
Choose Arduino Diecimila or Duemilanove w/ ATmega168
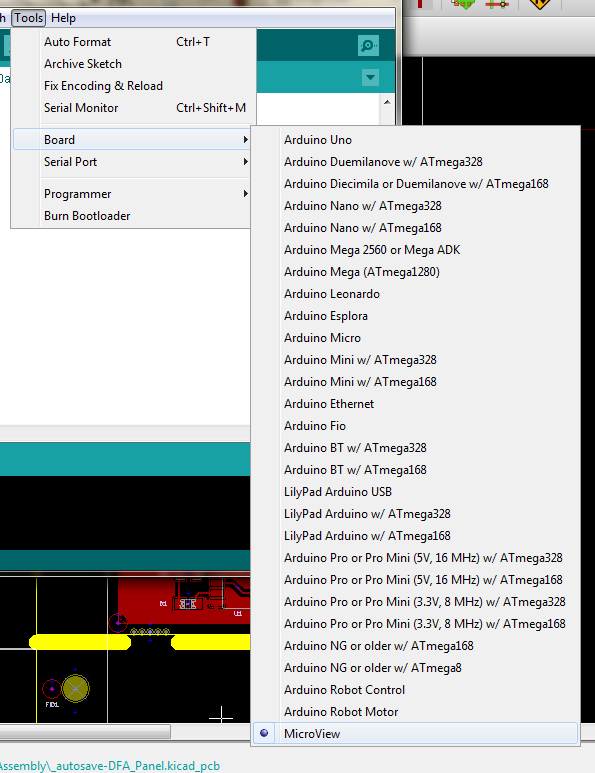415,184
